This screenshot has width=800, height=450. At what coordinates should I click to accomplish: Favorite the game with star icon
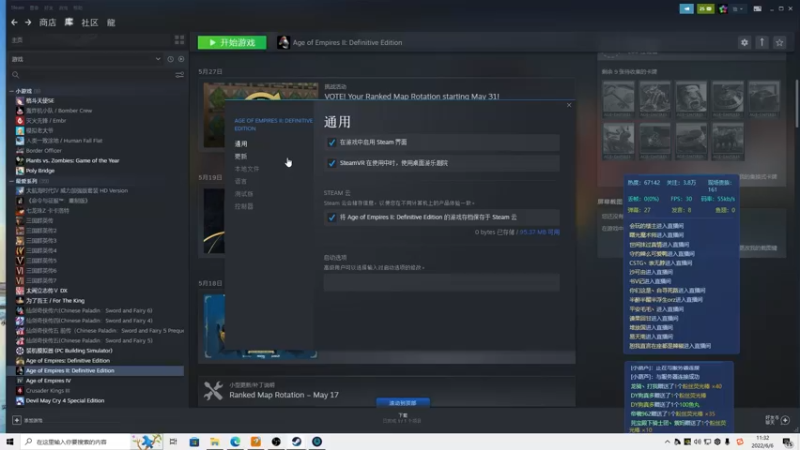pos(779,42)
